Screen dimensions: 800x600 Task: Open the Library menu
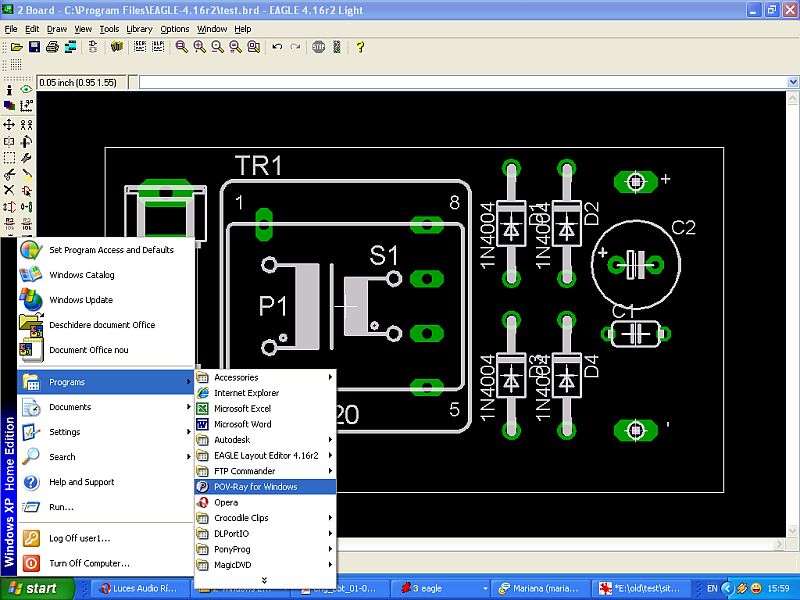(139, 29)
